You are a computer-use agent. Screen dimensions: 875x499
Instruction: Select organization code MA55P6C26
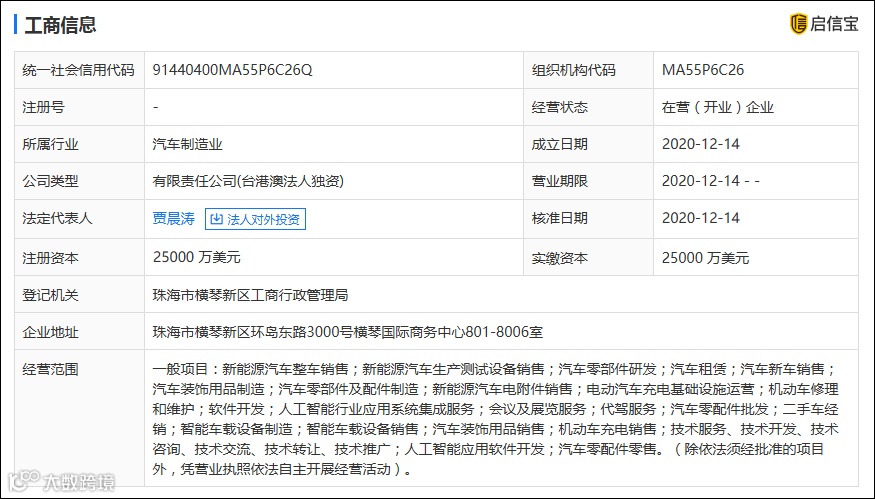pos(703,70)
